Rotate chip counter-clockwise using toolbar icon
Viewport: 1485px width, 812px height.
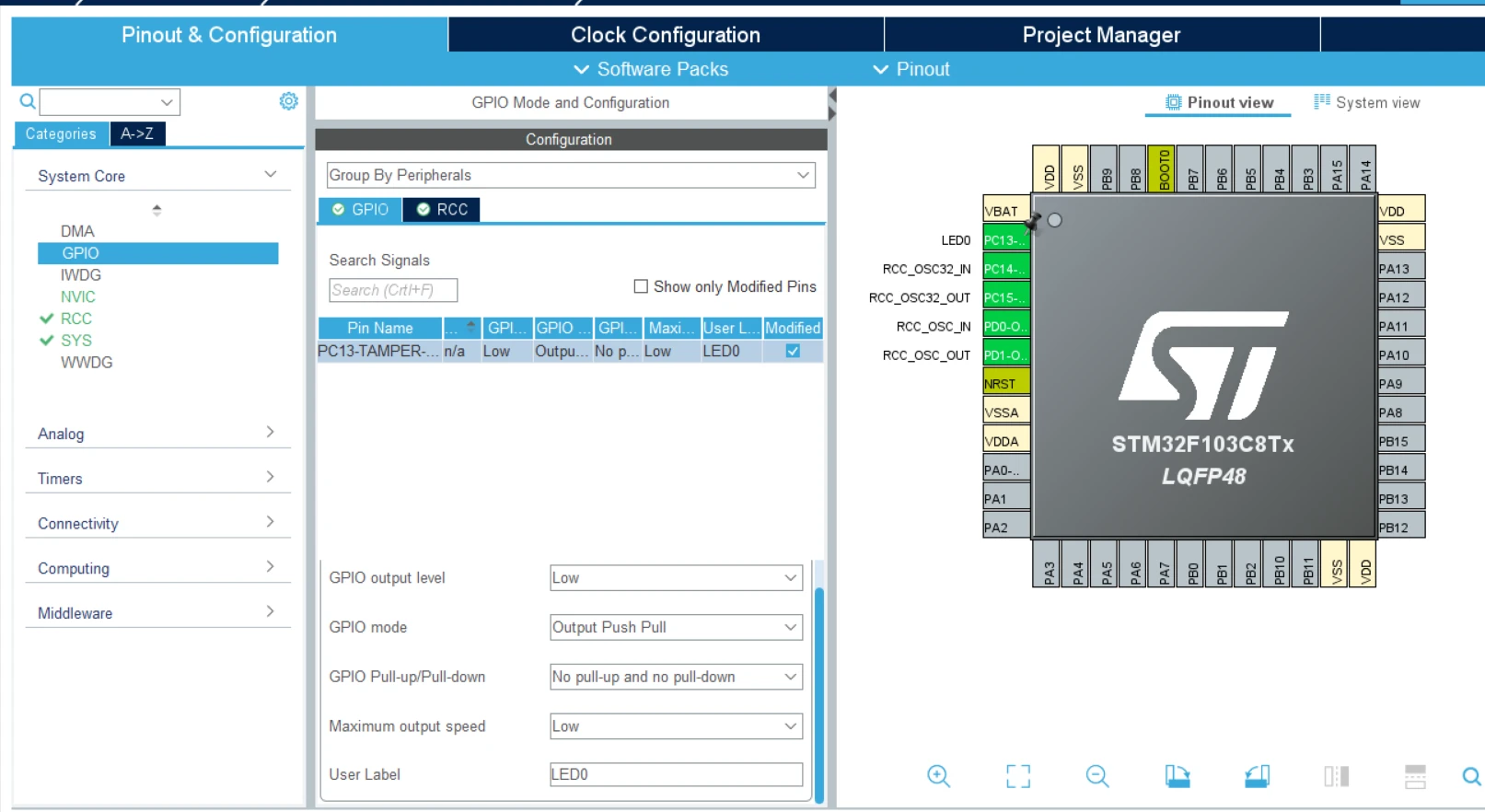coord(1257,776)
